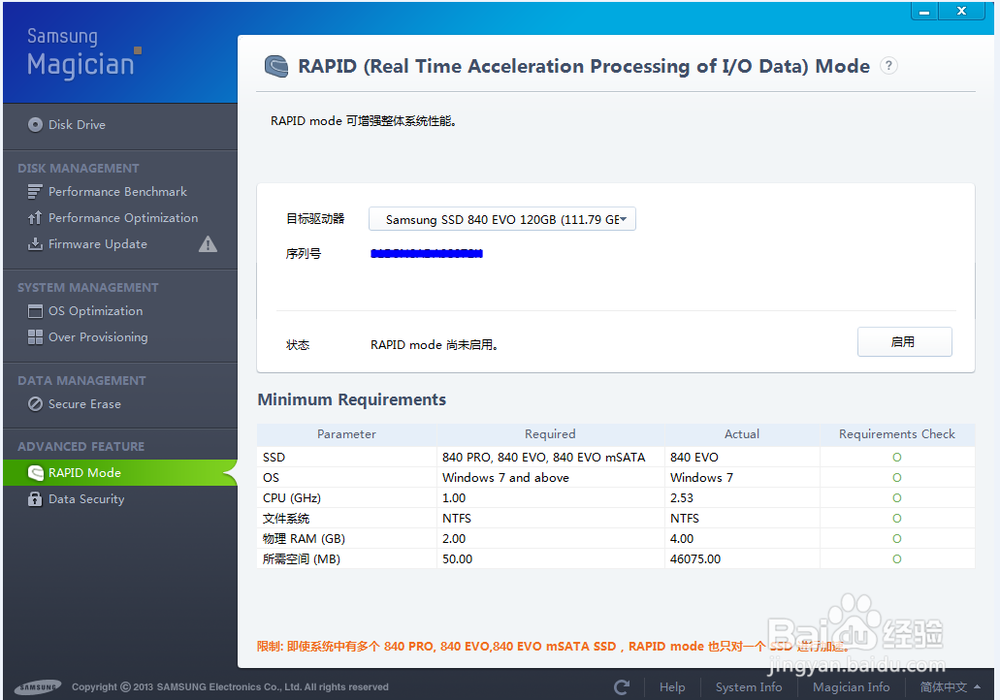The width and height of the screenshot is (1000, 700).
Task: Click the green check circle in 所需空间 row
Action: pyautogui.click(x=897, y=560)
